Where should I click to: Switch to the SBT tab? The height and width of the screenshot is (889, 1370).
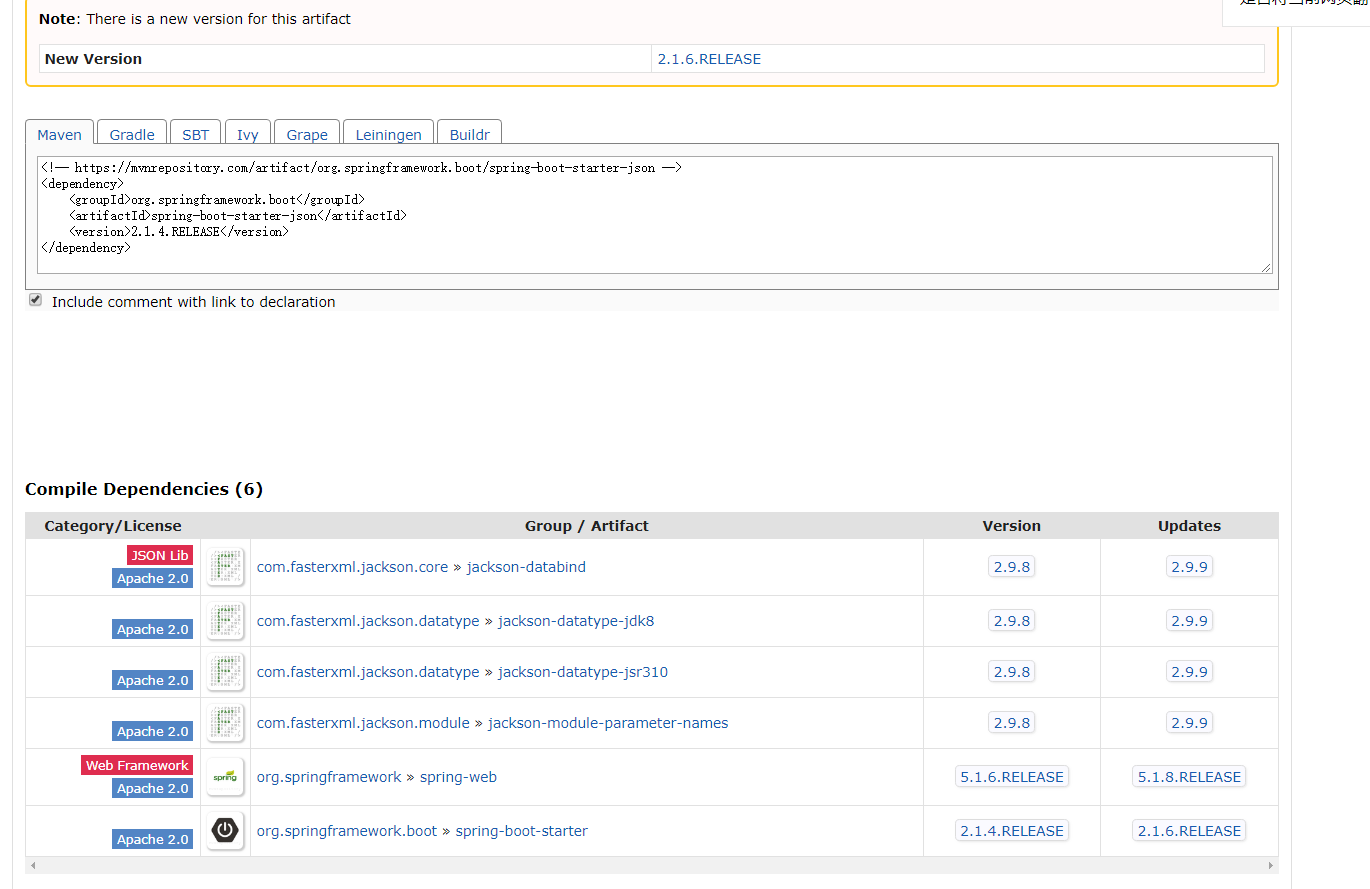pyautogui.click(x=195, y=134)
